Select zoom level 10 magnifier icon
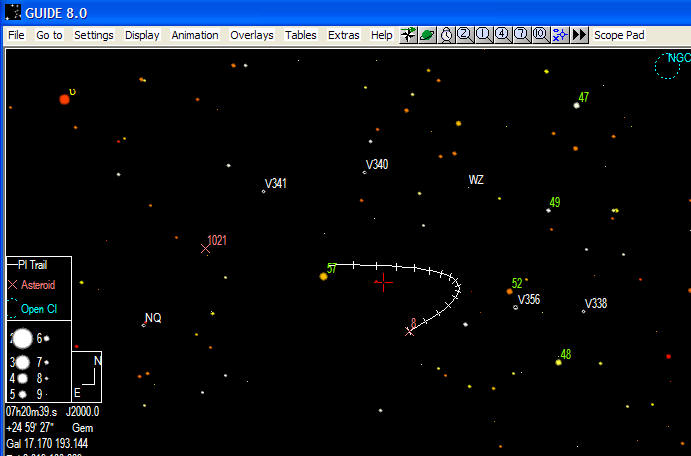Screen dimensions: 691x456 pyautogui.click(x=540, y=35)
